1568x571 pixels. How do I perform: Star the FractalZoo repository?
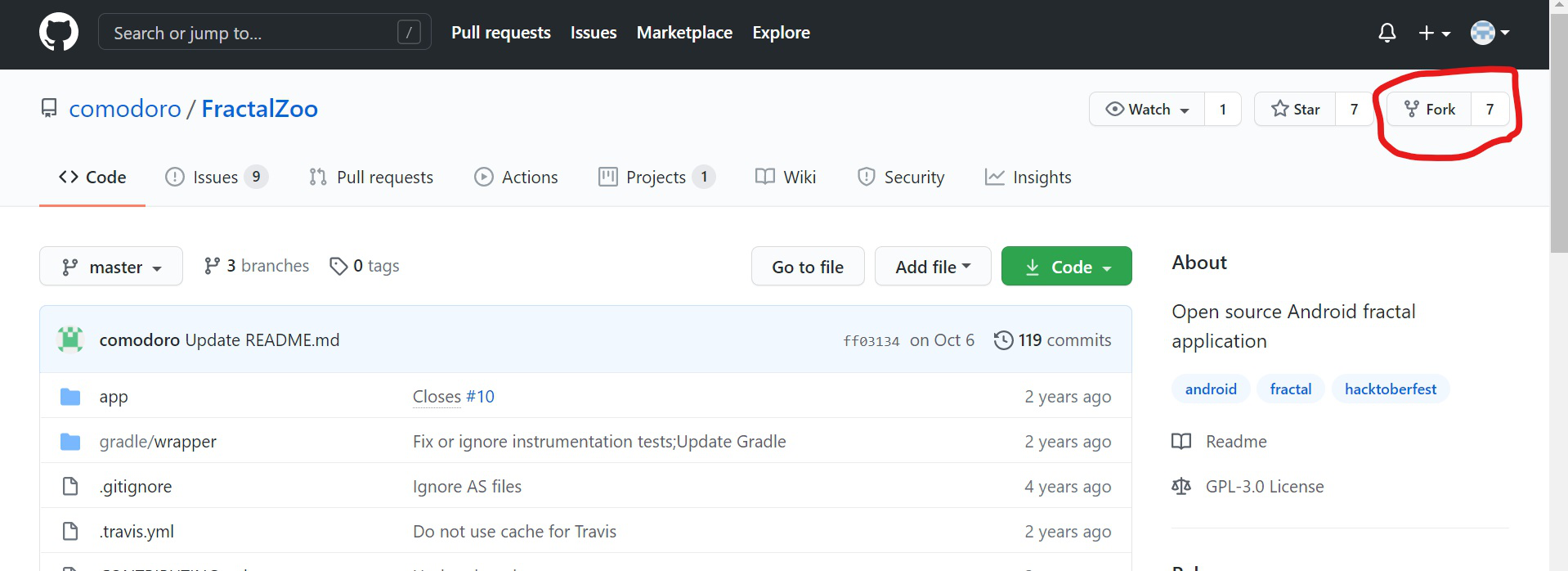tap(1296, 109)
